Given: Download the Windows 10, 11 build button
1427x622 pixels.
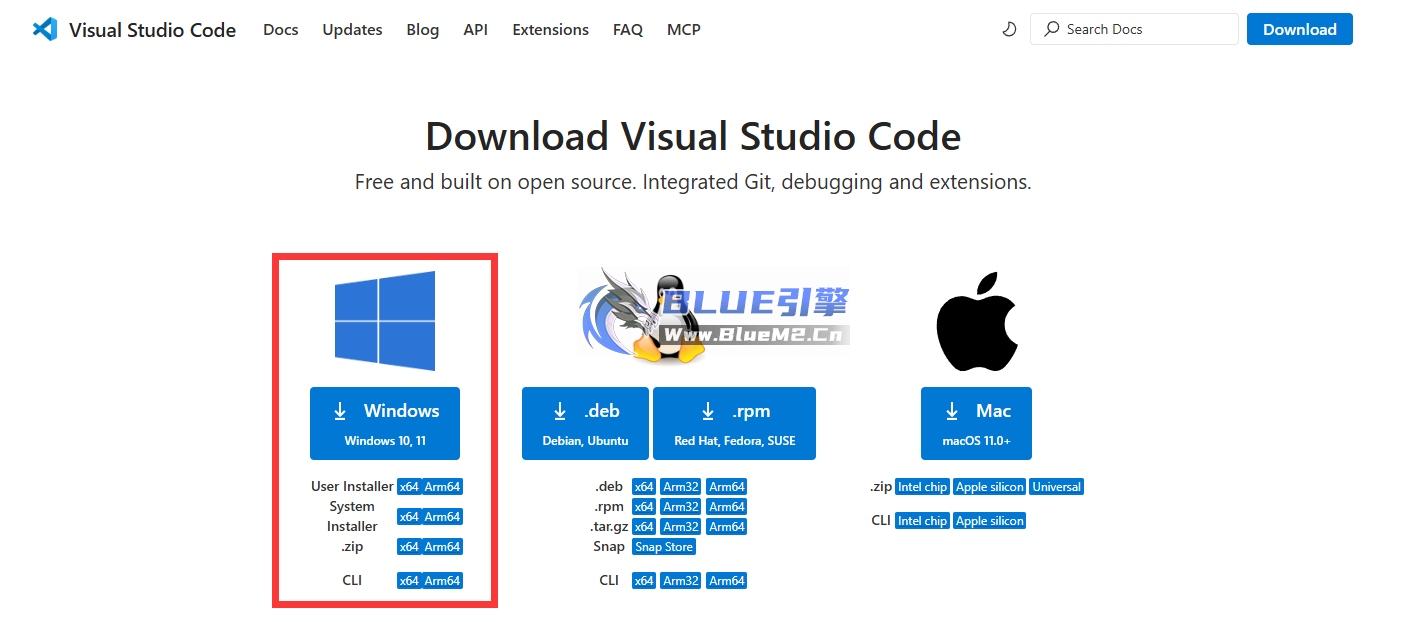Looking at the screenshot, I should [x=385, y=423].
